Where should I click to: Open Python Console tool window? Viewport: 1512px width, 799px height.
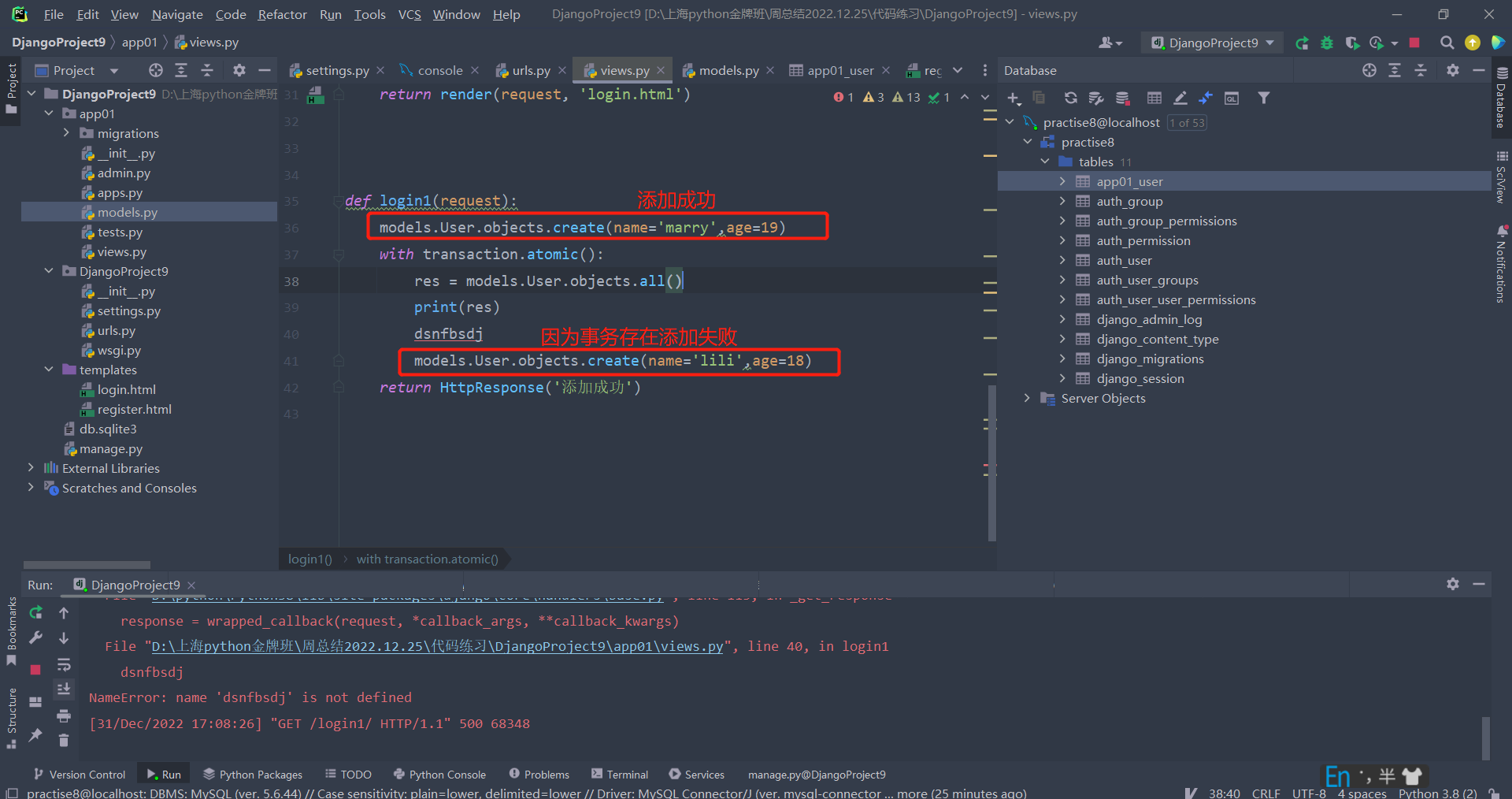[439, 775]
